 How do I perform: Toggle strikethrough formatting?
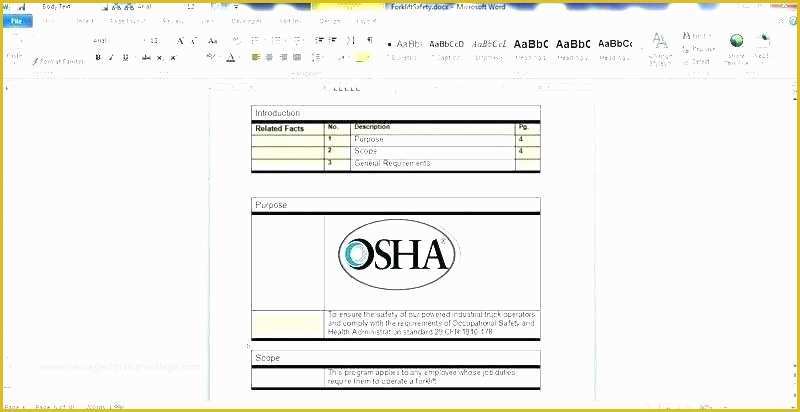(146, 58)
